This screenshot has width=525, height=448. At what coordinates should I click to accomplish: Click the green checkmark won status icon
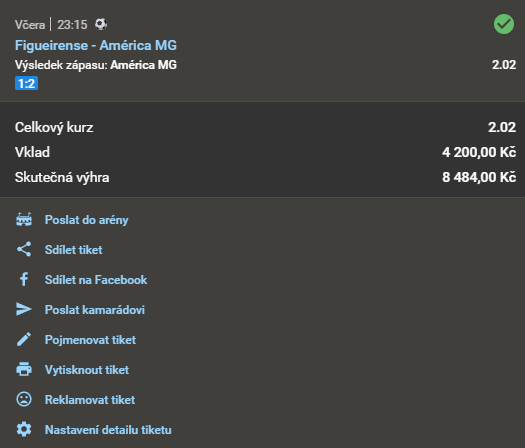coord(504,24)
